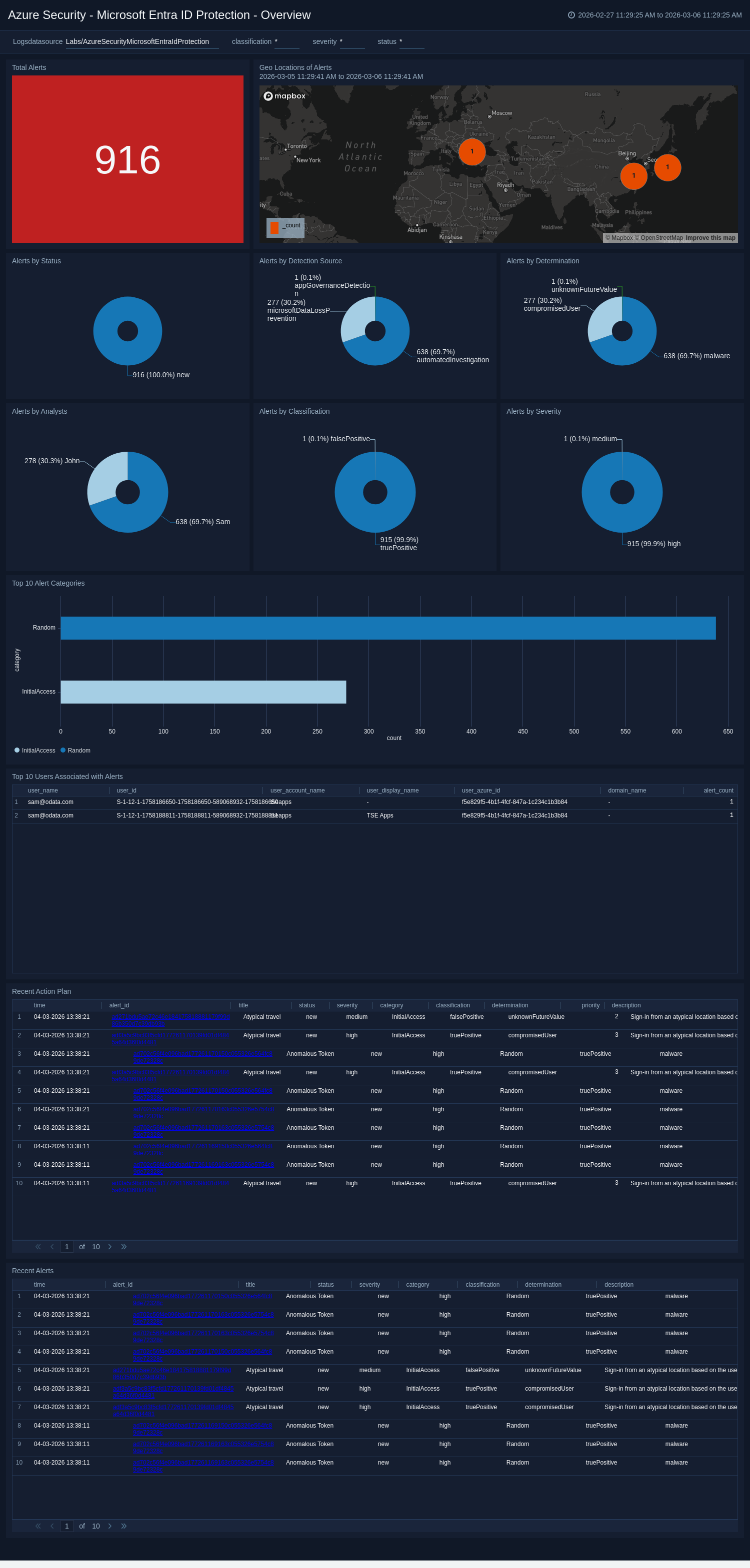Jump to last page in Recent Action Plan
Screen dimensions: 750x1568
pos(123,1247)
